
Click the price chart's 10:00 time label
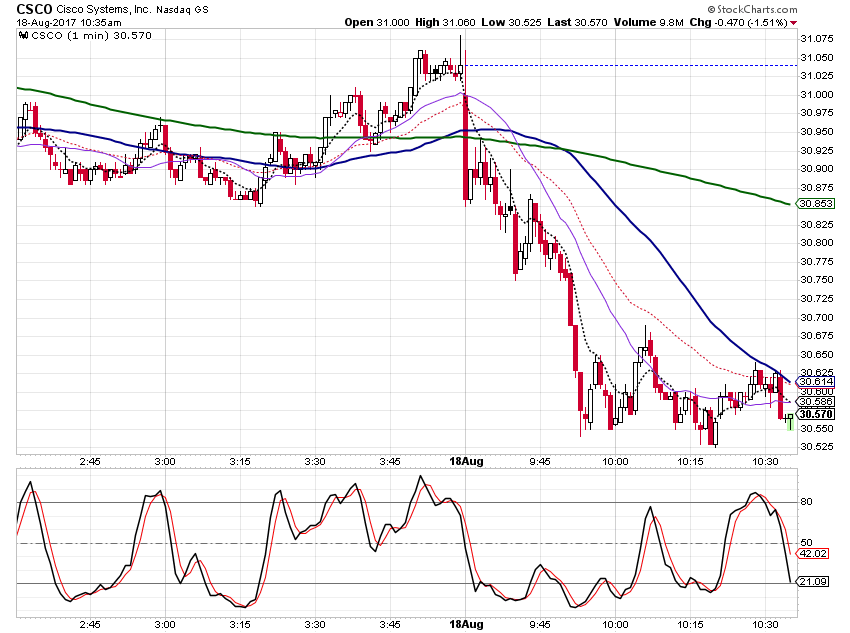click(x=616, y=462)
